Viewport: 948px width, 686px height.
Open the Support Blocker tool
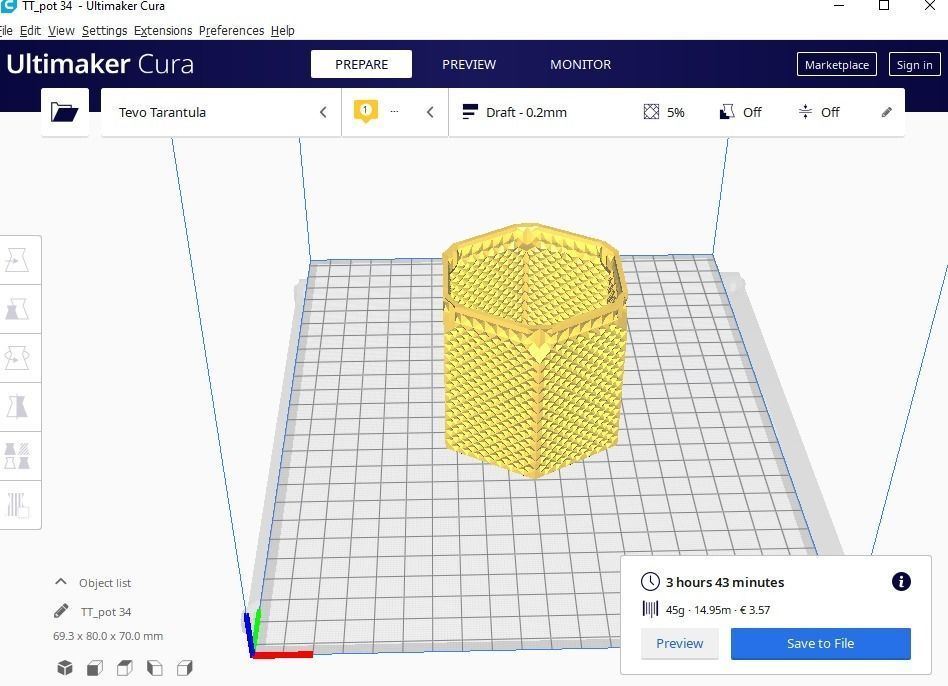pos(18,505)
